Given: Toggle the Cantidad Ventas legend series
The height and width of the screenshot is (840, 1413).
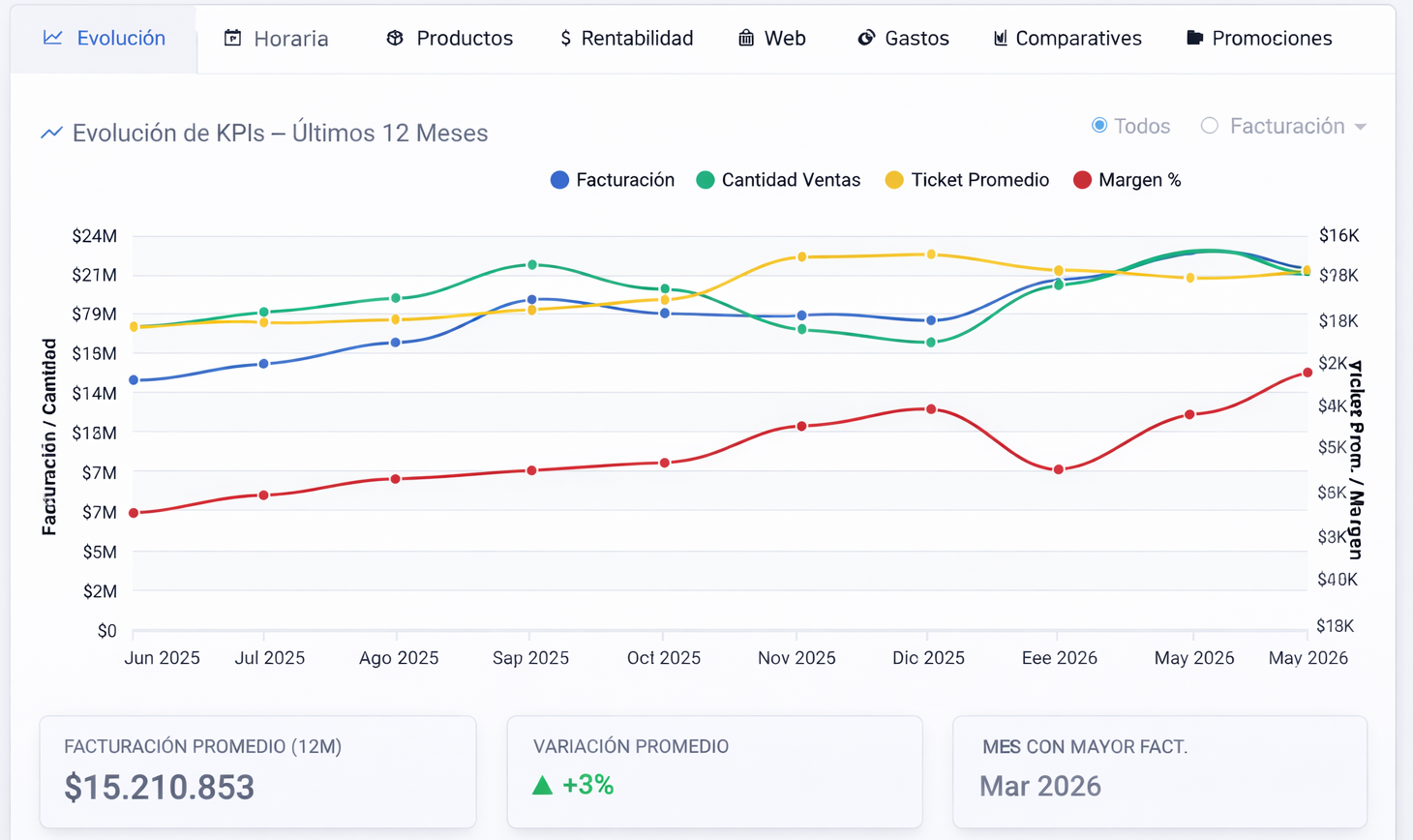Looking at the screenshot, I should tap(778, 180).
